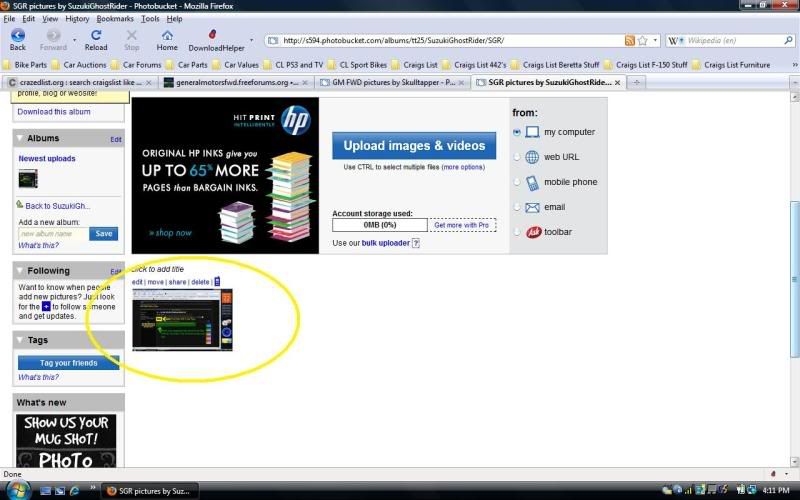The image size is (800, 500).
Task: Open Craigs List Furniture bookmark folder
Action: click(x=732, y=65)
